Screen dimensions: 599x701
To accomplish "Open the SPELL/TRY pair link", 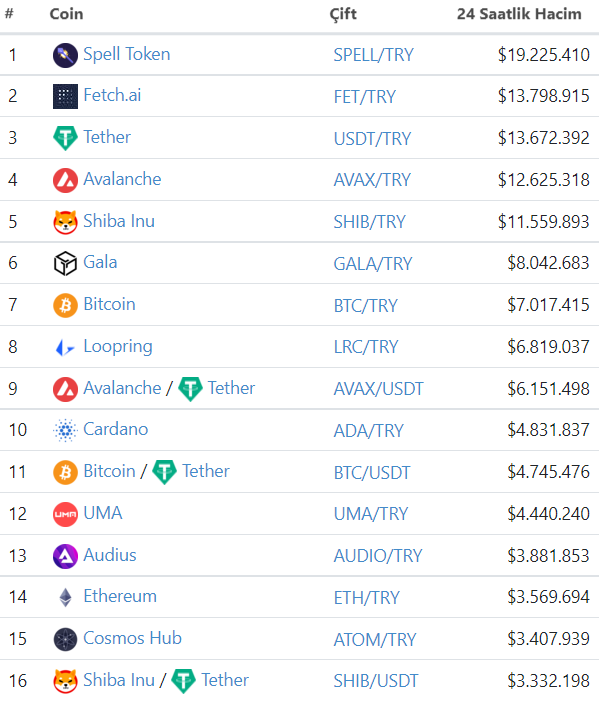I will click(373, 55).
